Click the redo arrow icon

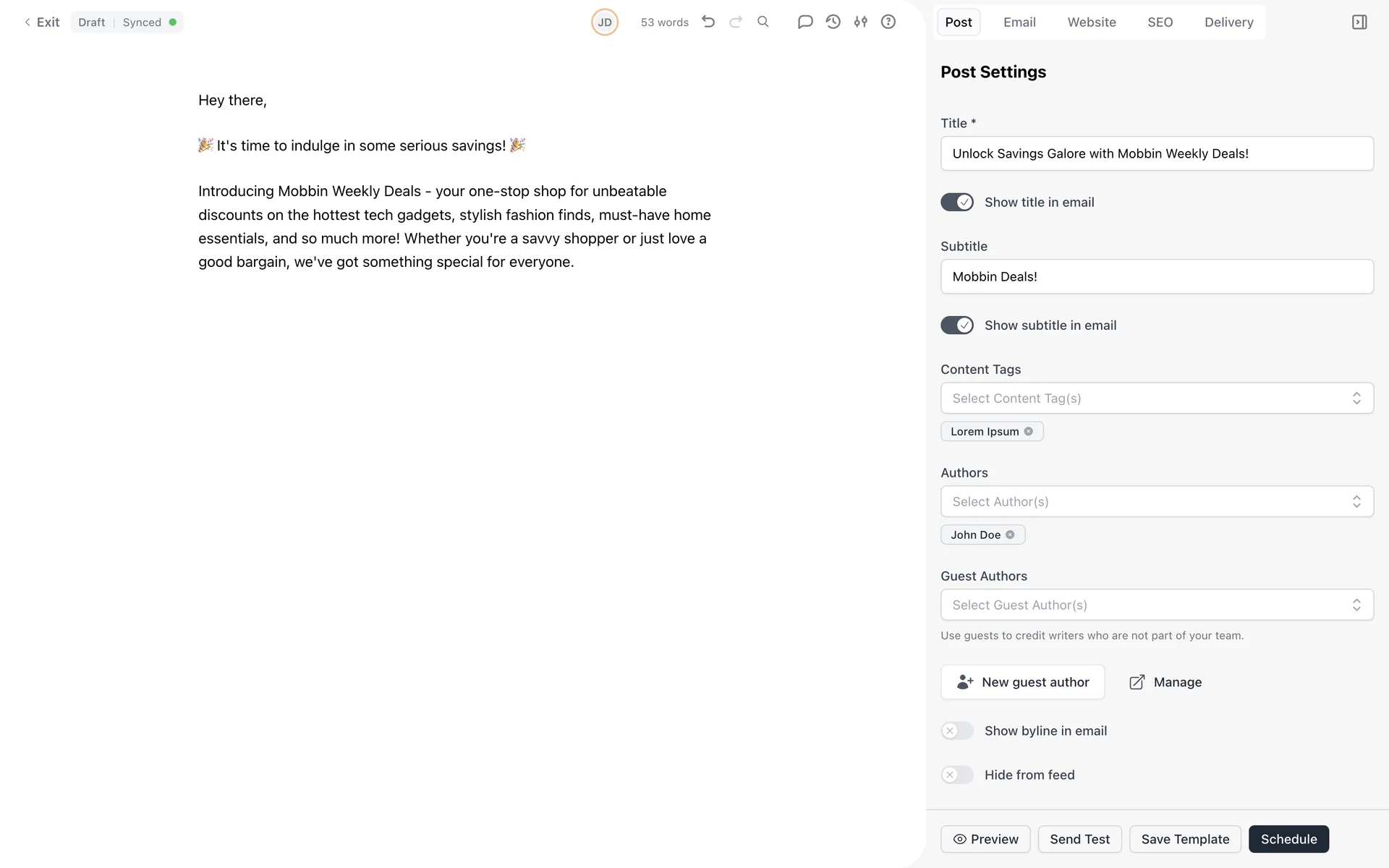click(736, 22)
